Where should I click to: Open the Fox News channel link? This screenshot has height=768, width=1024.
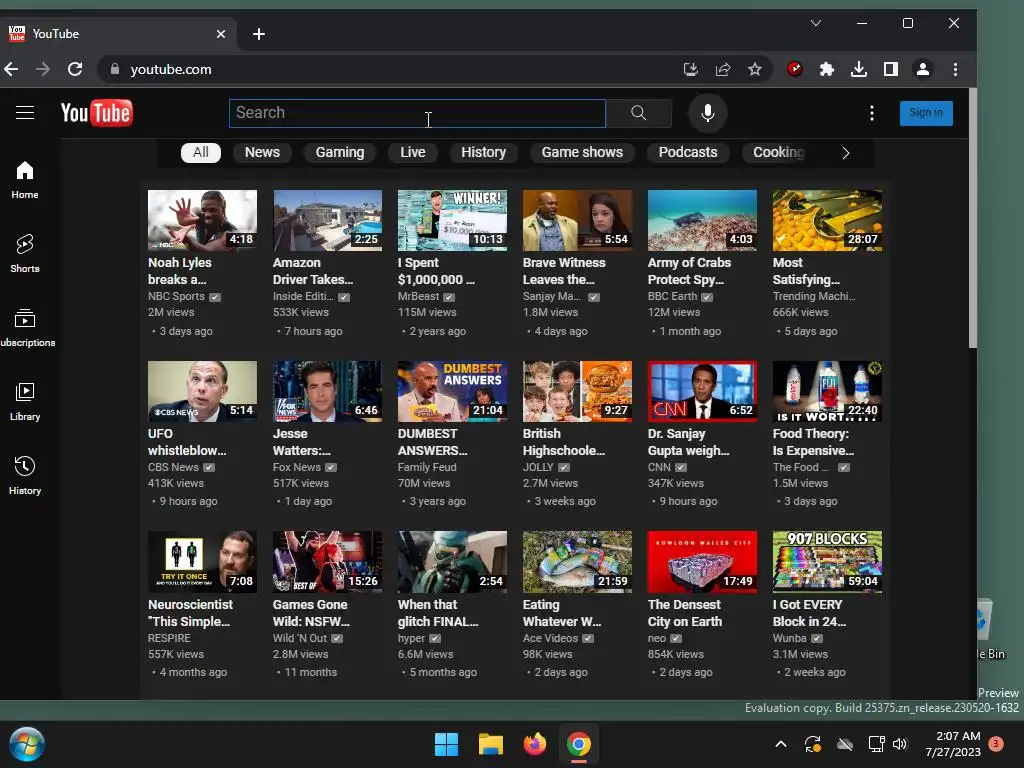[x=296, y=468]
